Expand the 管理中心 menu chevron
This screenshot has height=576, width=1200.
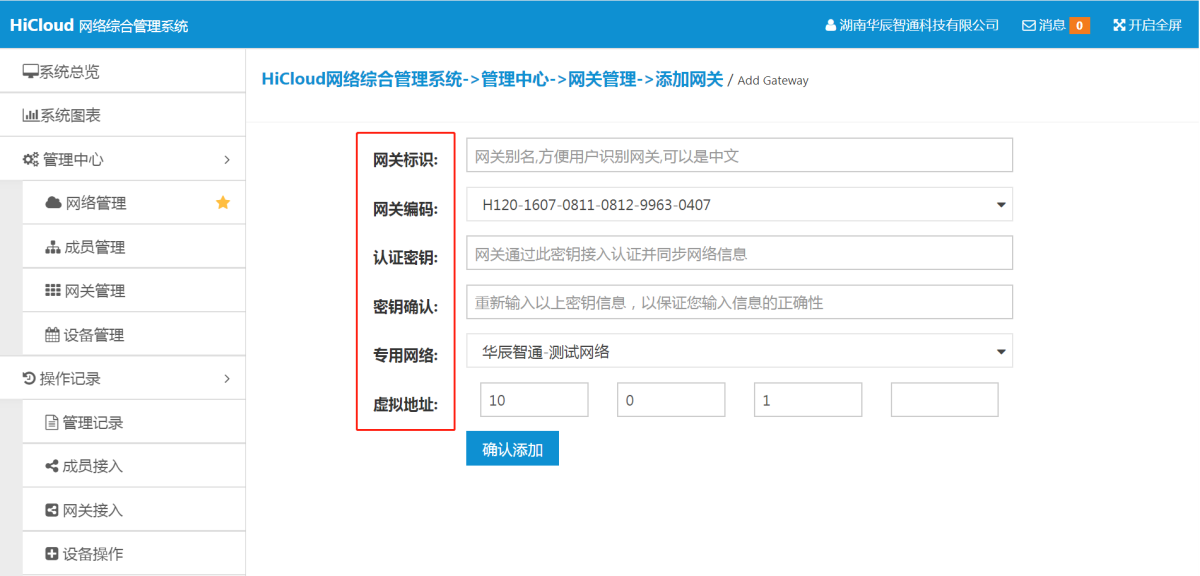(x=227, y=158)
